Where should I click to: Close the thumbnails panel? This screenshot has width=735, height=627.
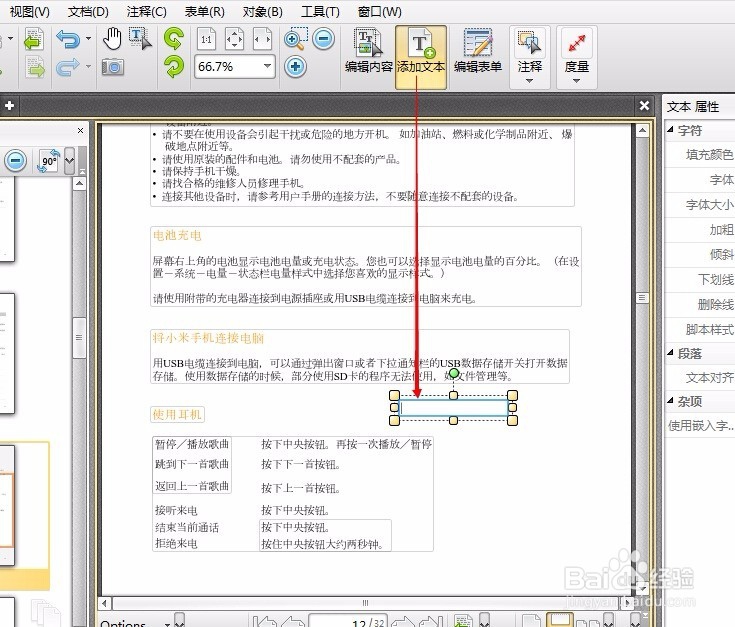[x=80, y=130]
